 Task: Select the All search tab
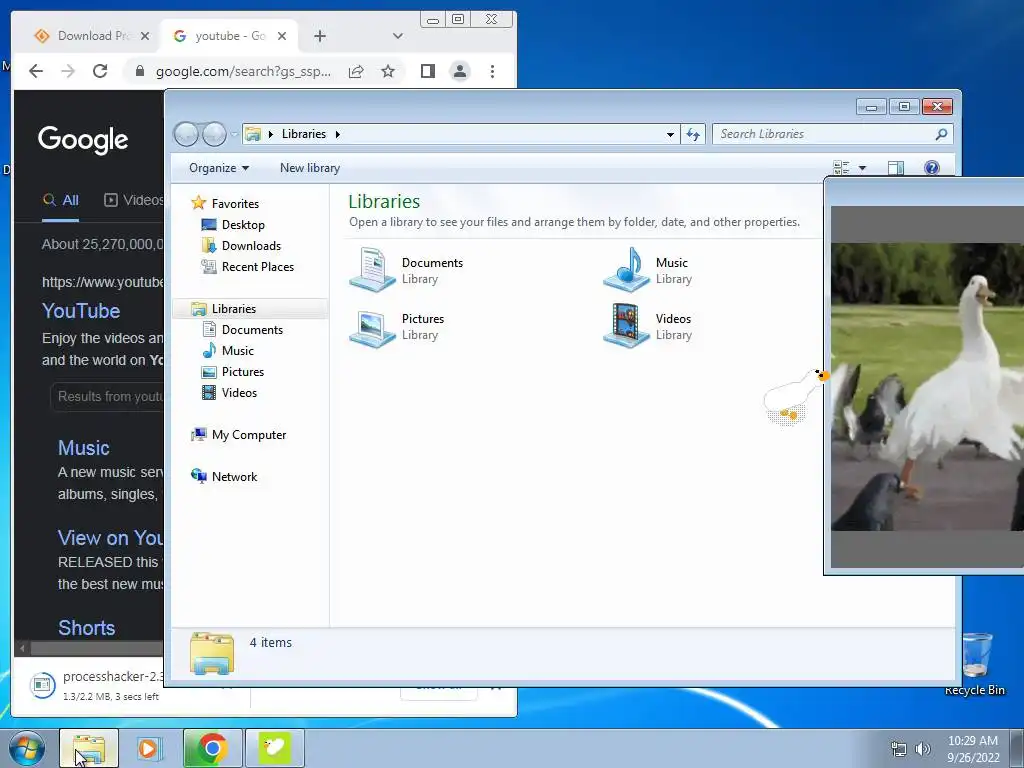[61, 200]
